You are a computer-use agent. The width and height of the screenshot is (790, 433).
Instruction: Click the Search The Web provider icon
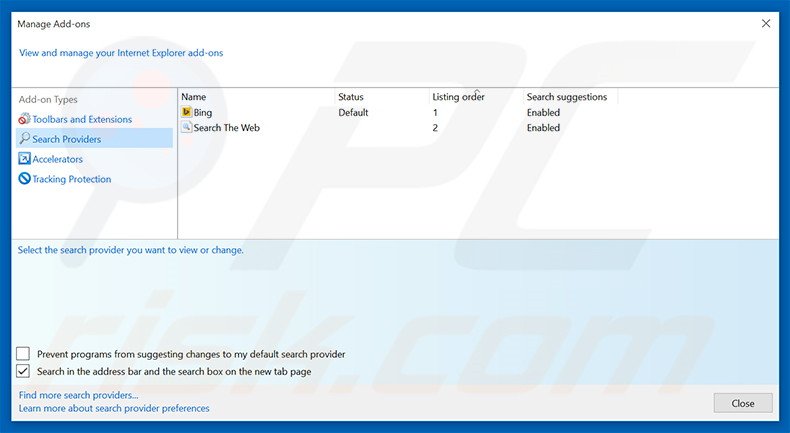(x=187, y=127)
